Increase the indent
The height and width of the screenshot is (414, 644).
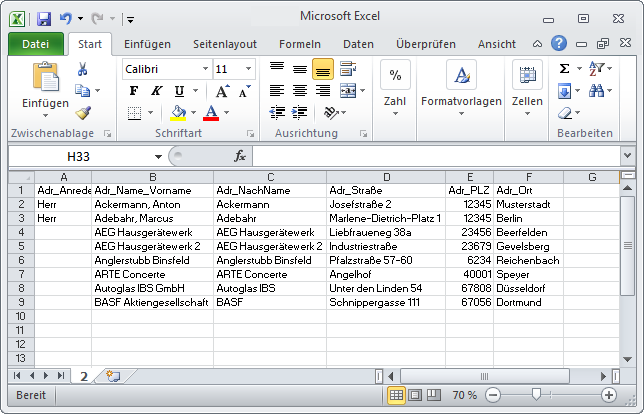(x=300, y=112)
